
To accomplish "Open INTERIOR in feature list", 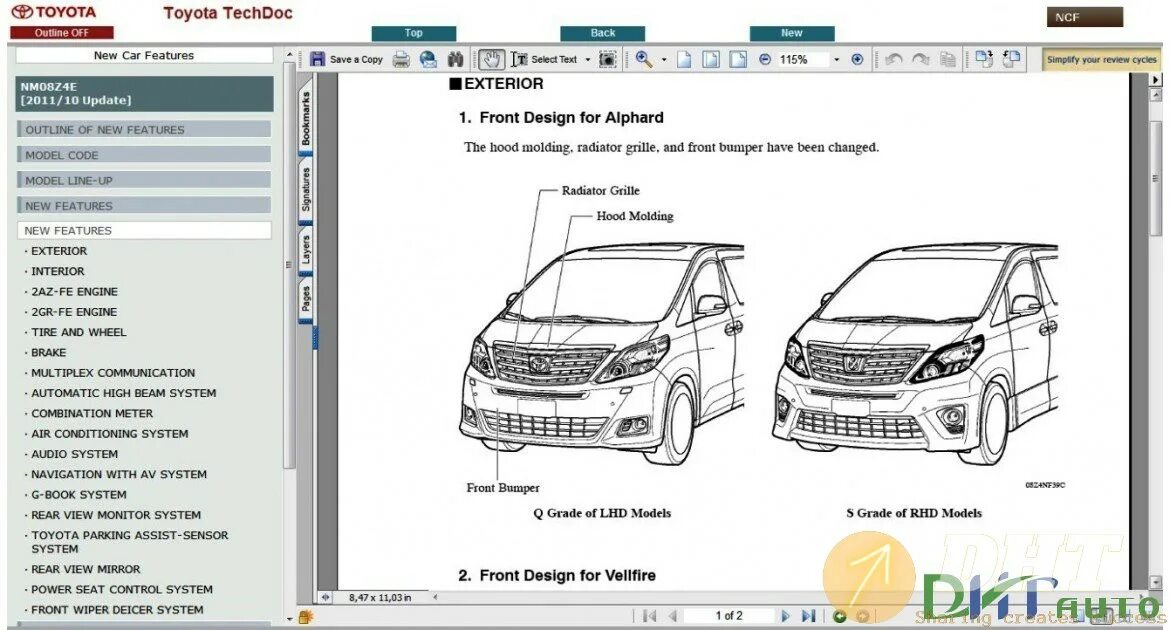I will tap(58, 272).
